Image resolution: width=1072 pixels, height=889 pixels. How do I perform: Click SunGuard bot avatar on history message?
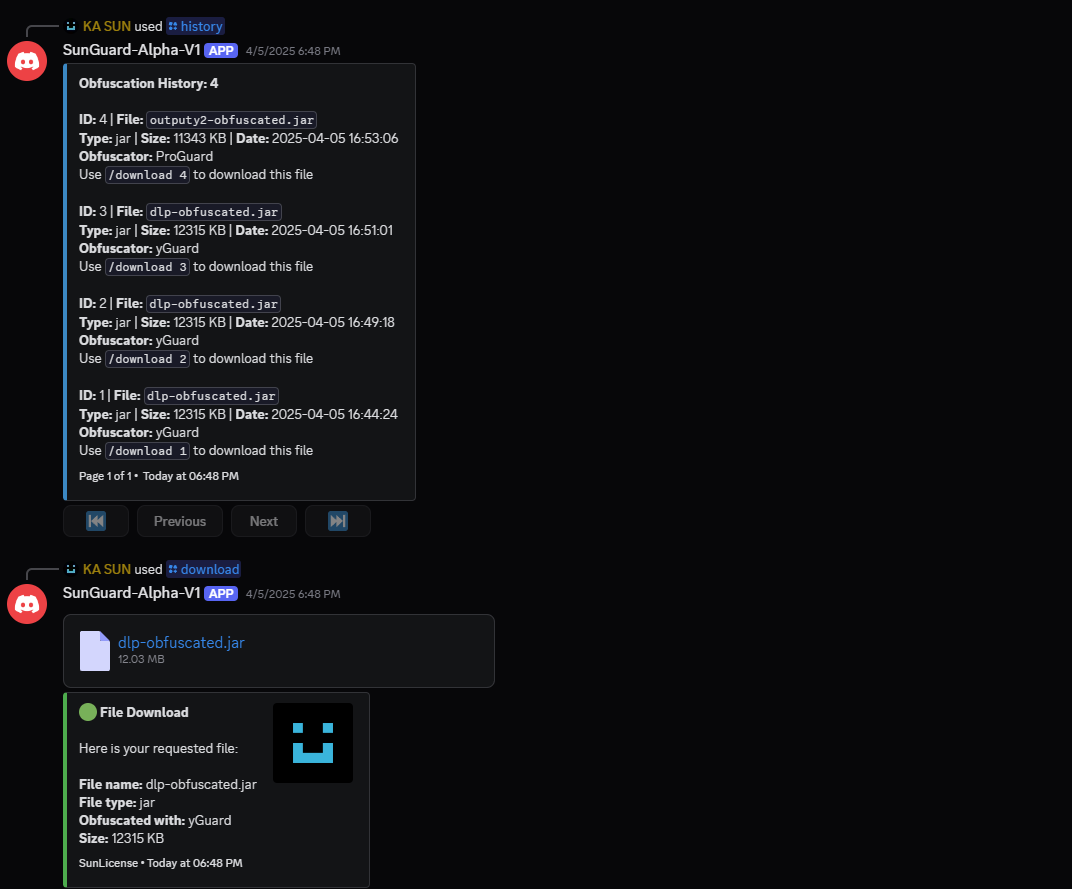[27, 61]
